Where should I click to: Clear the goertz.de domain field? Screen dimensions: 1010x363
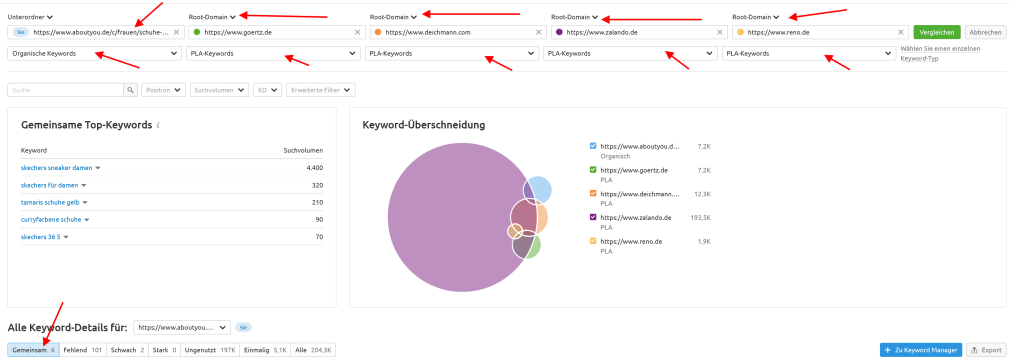pyautogui.click(x=357, y=32)
